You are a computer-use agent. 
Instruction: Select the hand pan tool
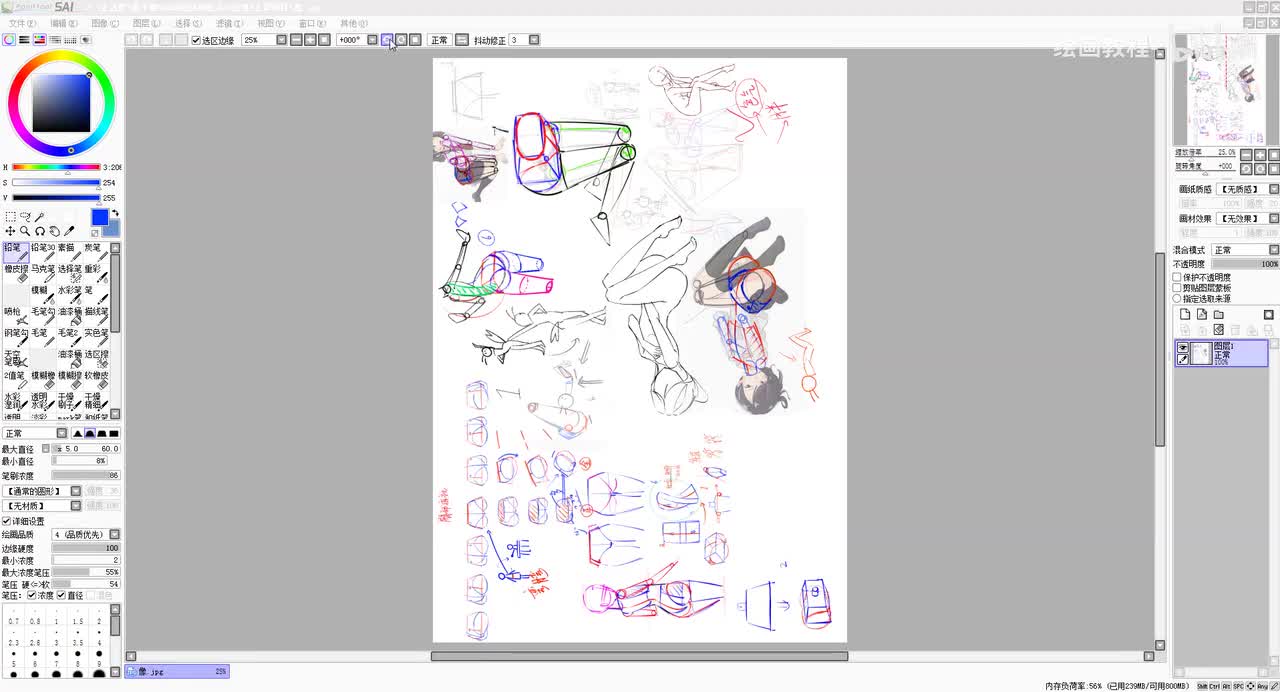(54, 231)
